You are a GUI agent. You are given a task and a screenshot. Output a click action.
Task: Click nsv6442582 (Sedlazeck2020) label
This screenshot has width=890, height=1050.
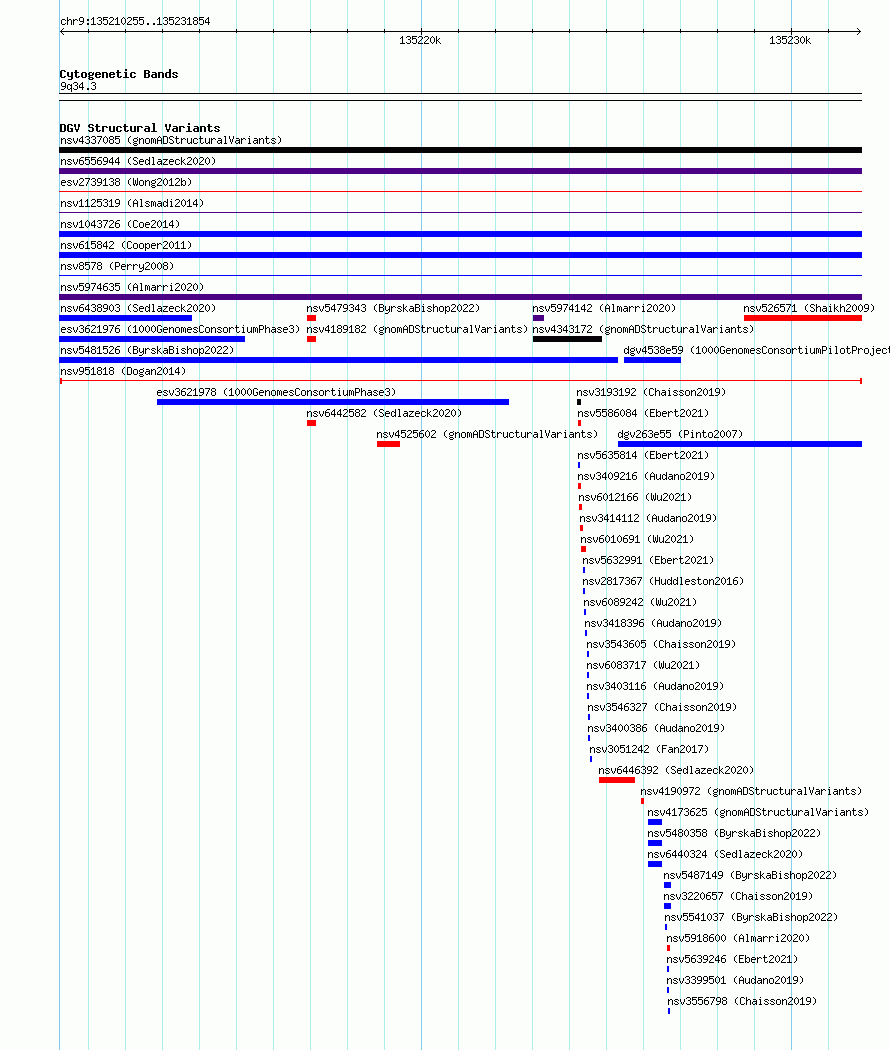point(384,413)
